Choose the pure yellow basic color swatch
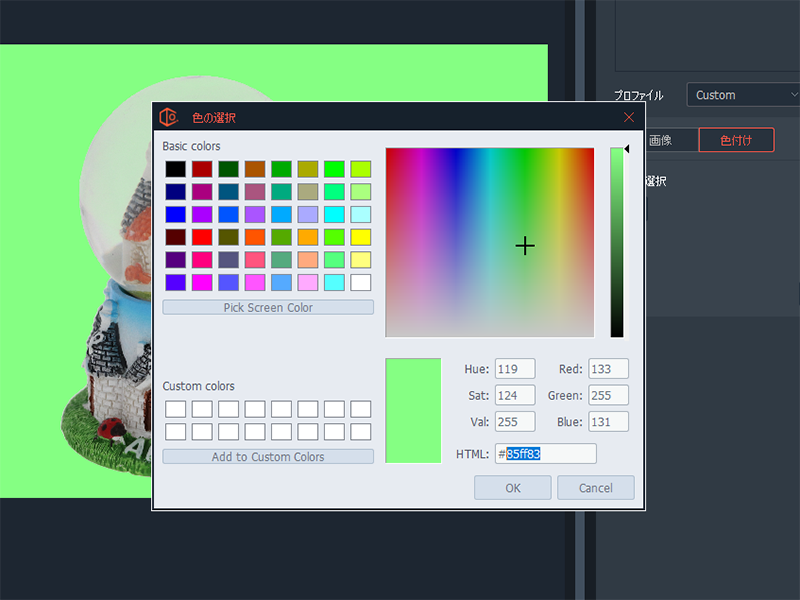 click(361, 237)
